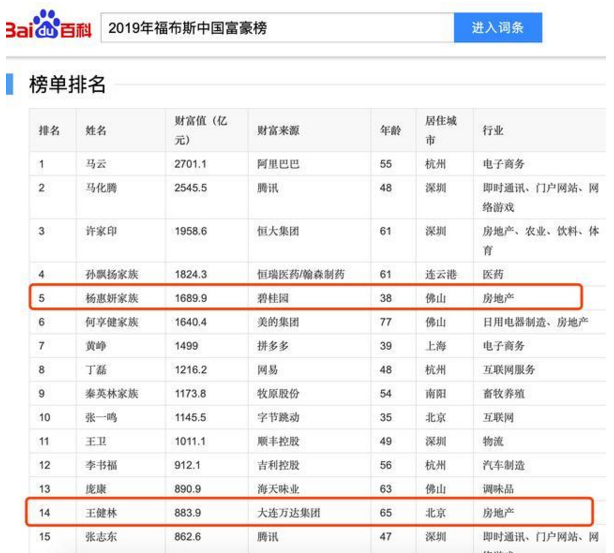
Task: Click the value 1216.2
Action: coord(191,370)
